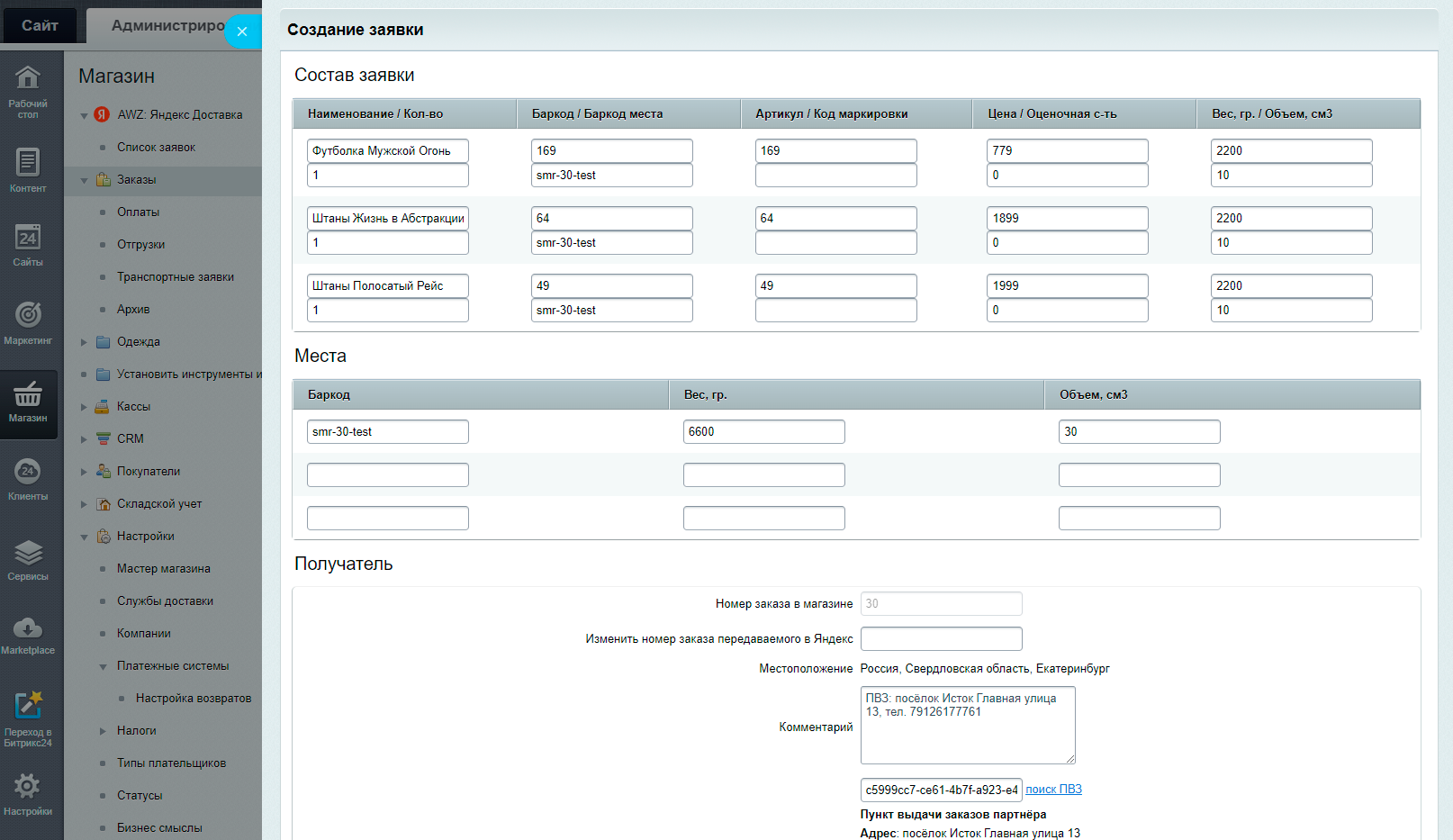
Task: Edit the Штаны Полосатый Рейс name field
Action: click(x=388, y=285)
